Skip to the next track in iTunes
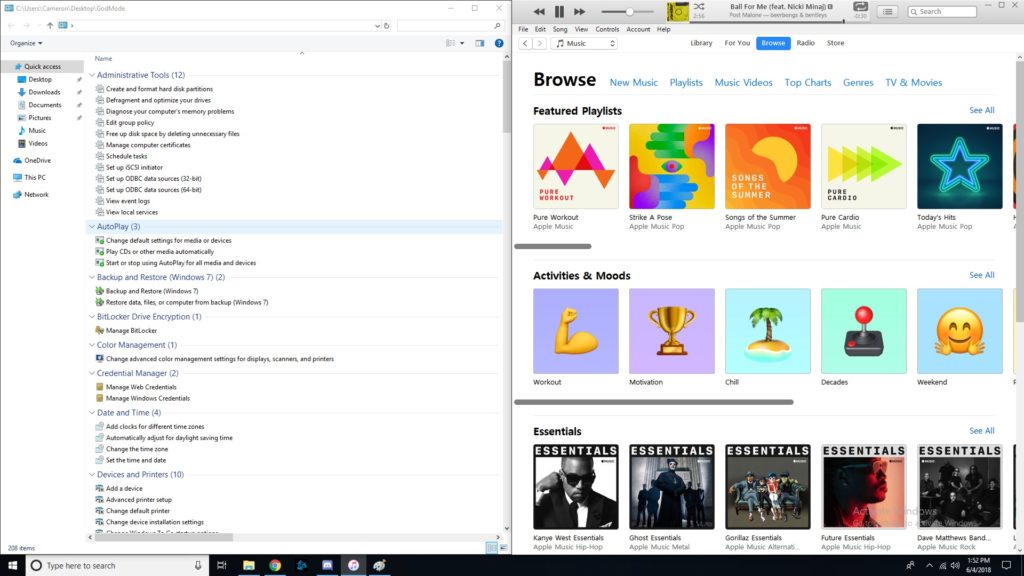 [580, 12]
